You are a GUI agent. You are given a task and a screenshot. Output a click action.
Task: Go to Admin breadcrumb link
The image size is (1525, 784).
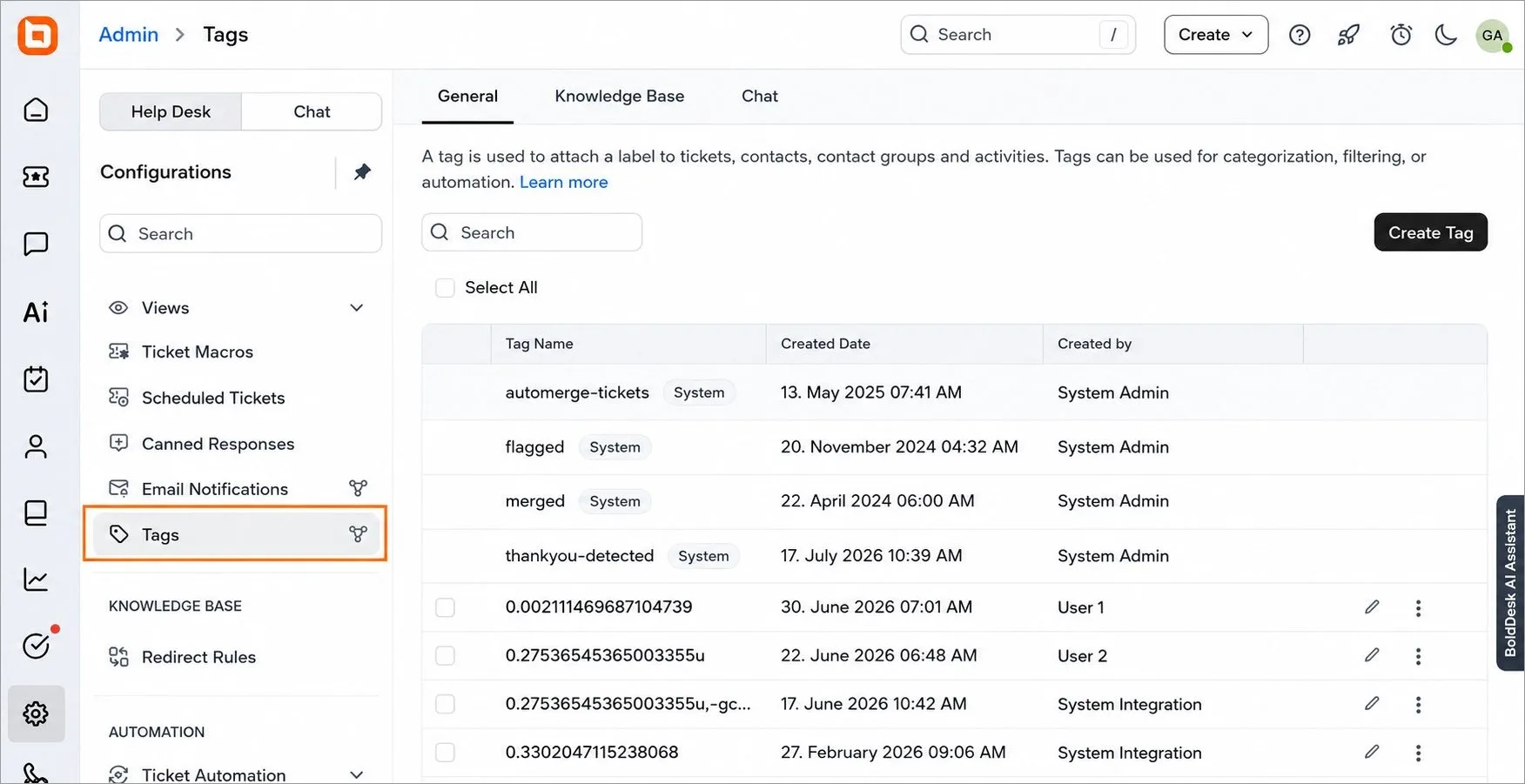(x=129, y=35)
